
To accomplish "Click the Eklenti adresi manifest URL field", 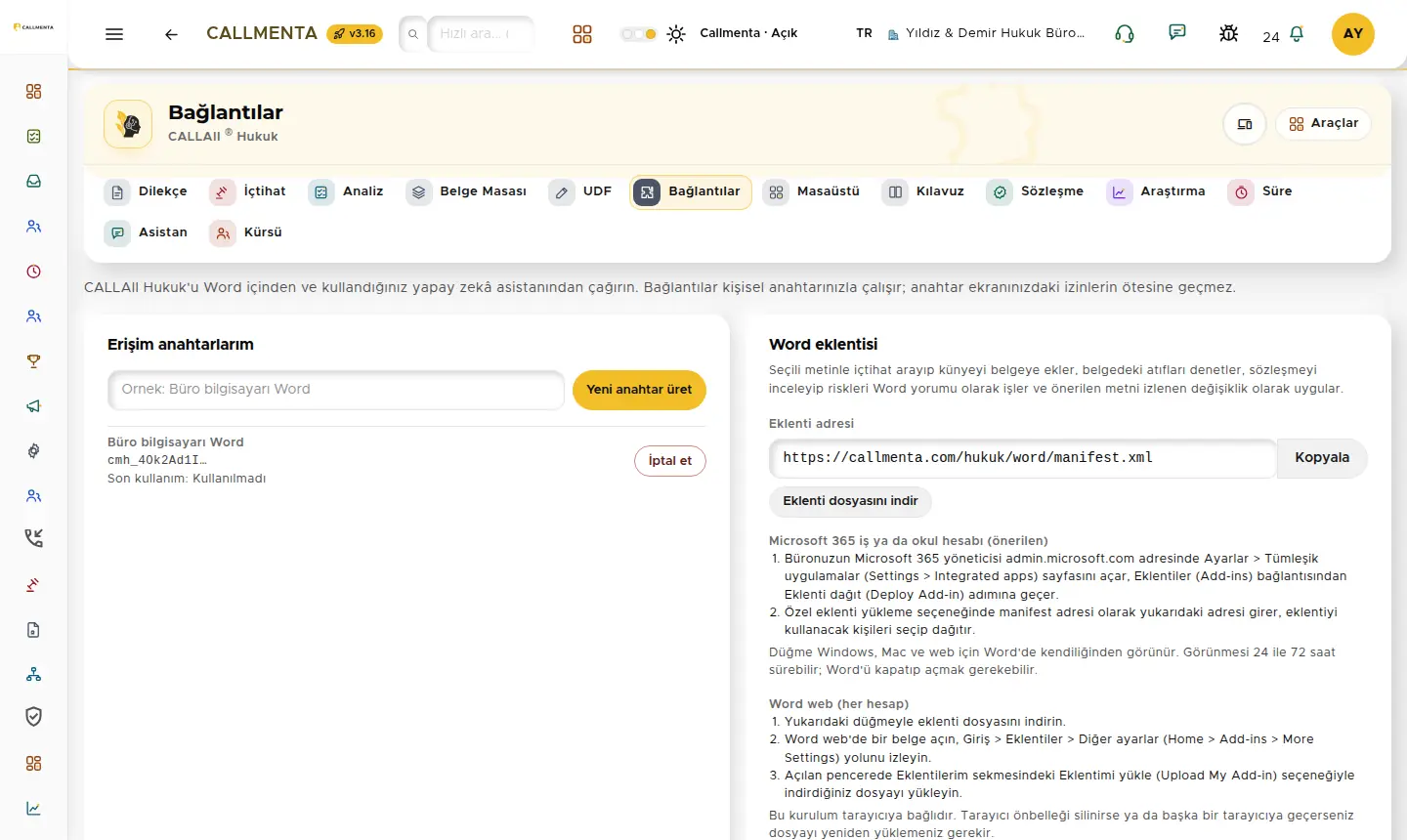I will (x=1023, y=458).
